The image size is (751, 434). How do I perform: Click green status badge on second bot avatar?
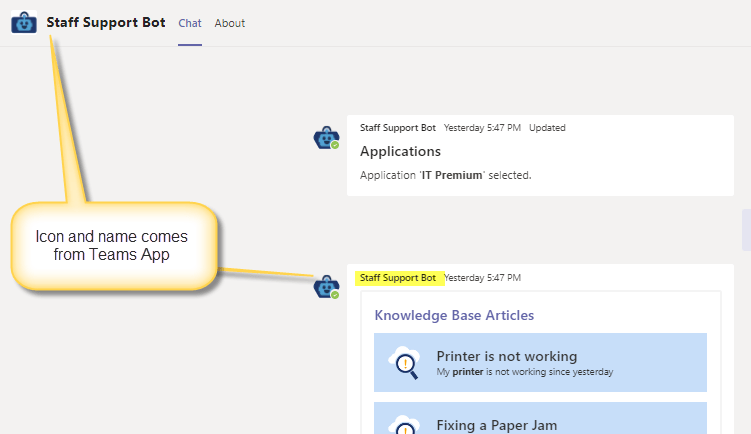(x=335, y=295)
